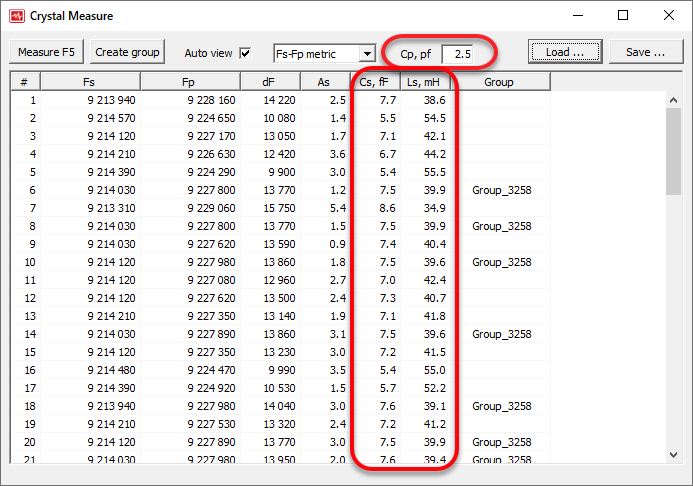
Task: Click the Cp, pf input field
Action: (x=464, y=53)
